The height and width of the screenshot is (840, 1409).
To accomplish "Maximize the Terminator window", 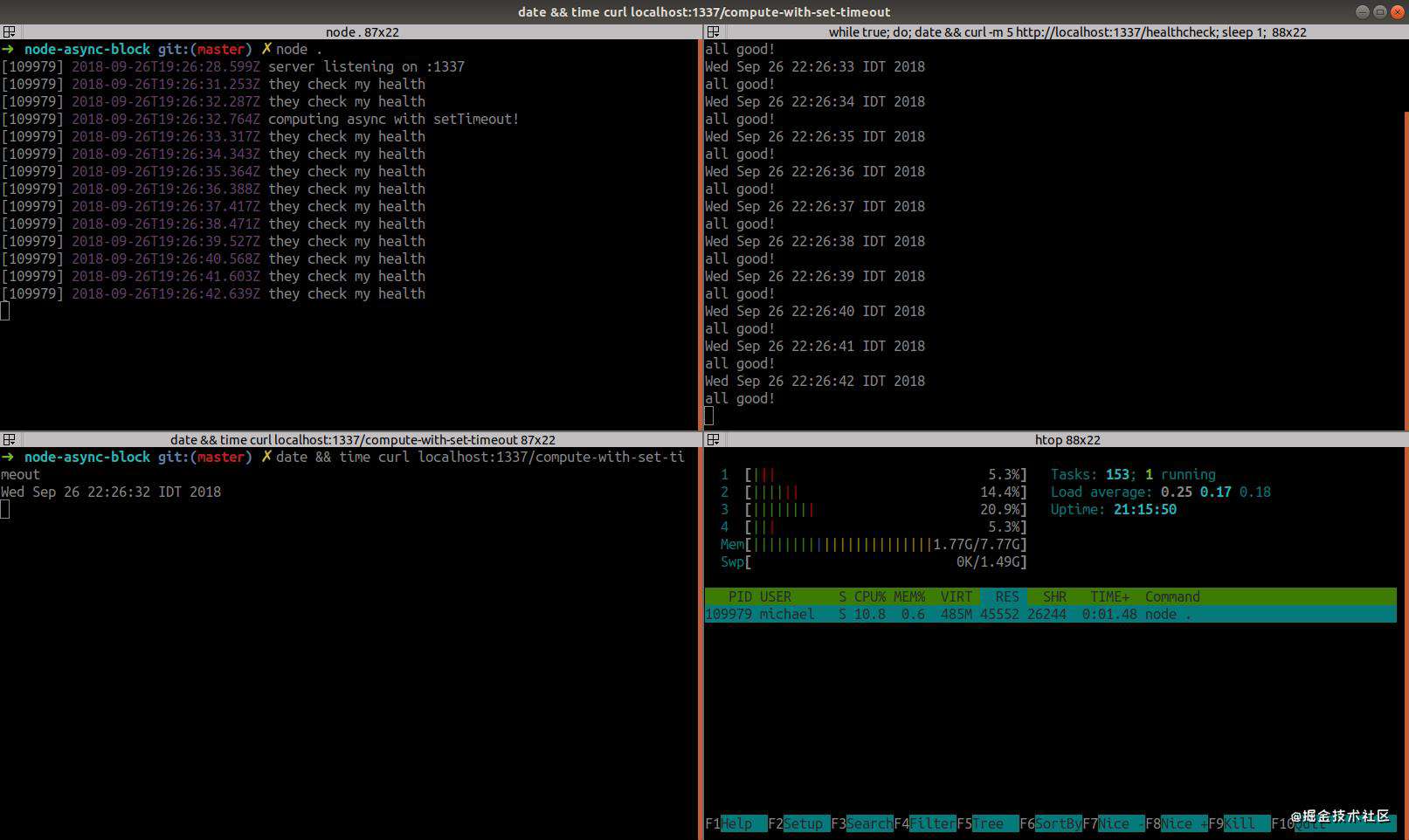I will (x=1380, y=11).
